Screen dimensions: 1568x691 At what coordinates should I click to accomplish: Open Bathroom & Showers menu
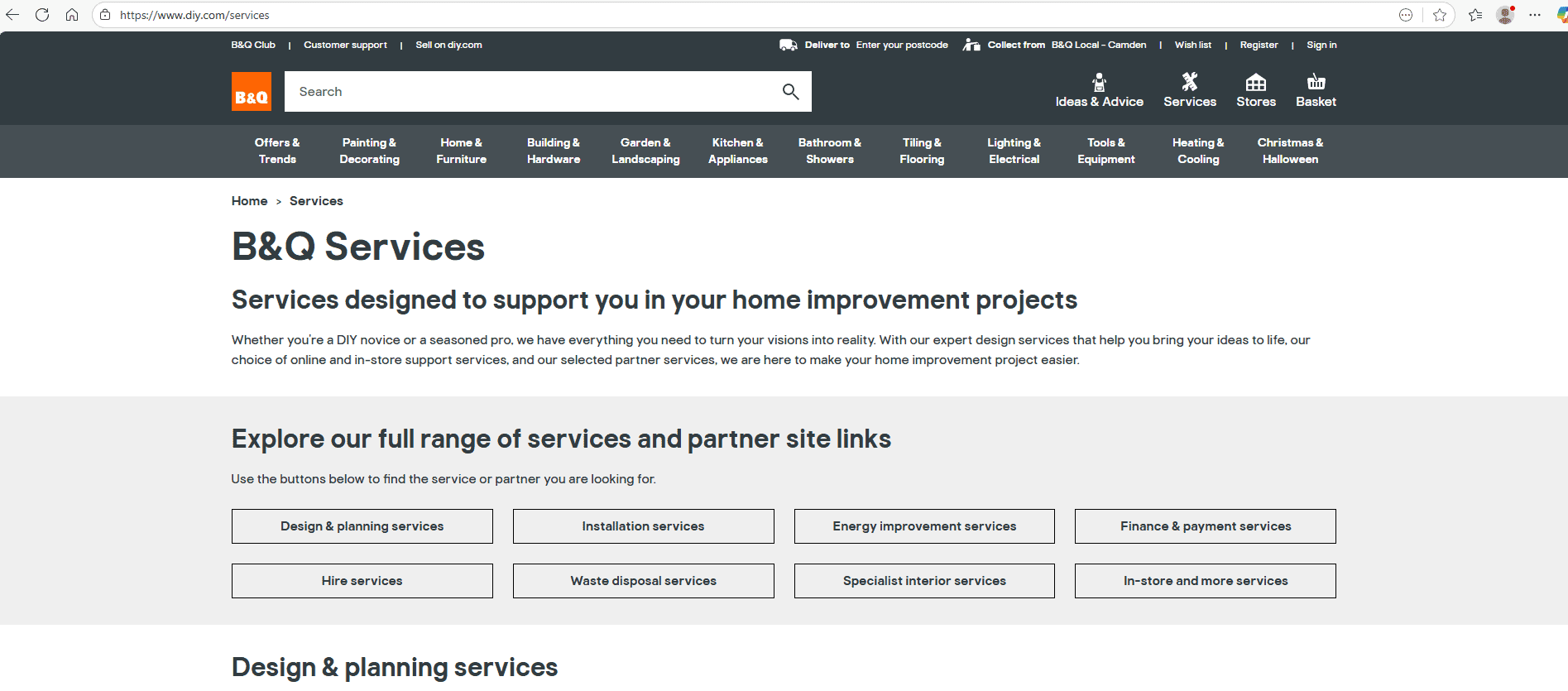click(x=830, y=151)
